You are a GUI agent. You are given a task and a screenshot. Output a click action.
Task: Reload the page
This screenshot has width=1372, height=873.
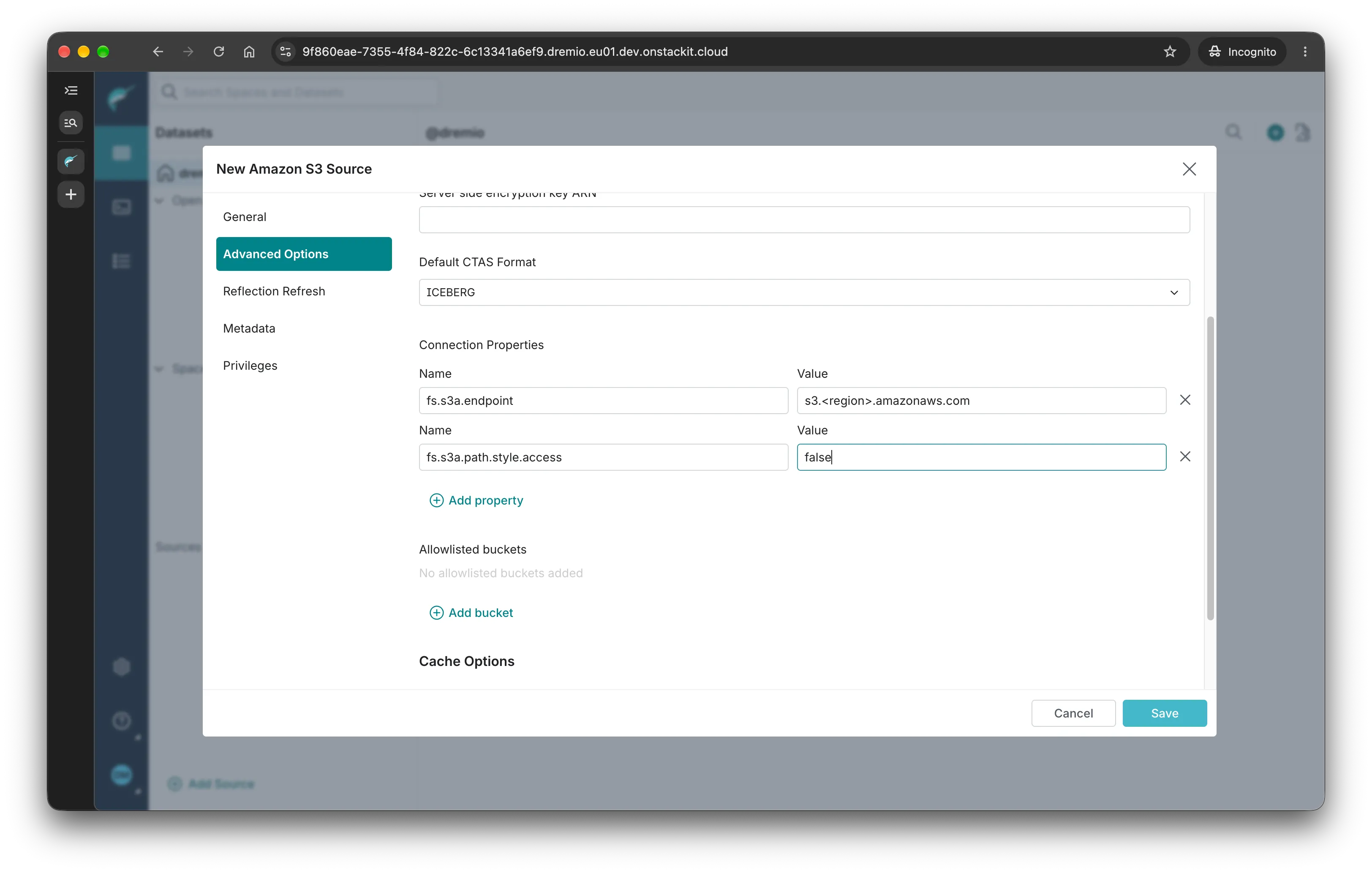click(x=219, y=52)
